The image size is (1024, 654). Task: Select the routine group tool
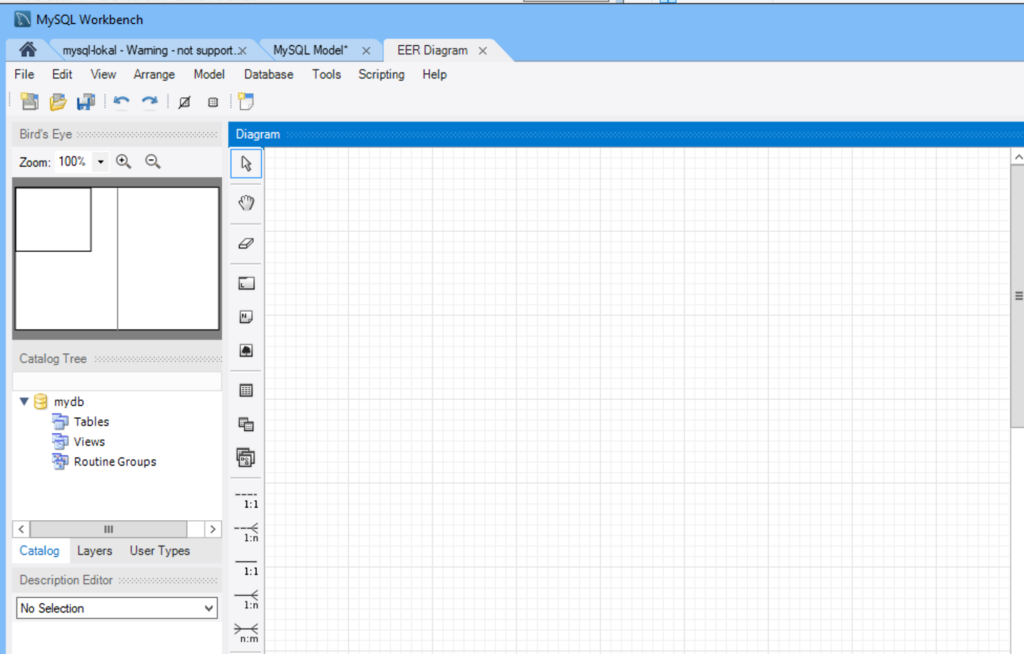point(246,458)
